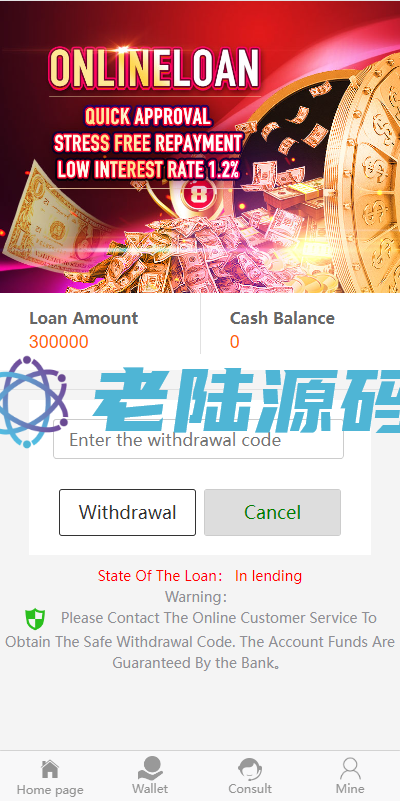Click the In lending loan status text
Viewport: 400px width, 801px height.
tap(268, 576)
